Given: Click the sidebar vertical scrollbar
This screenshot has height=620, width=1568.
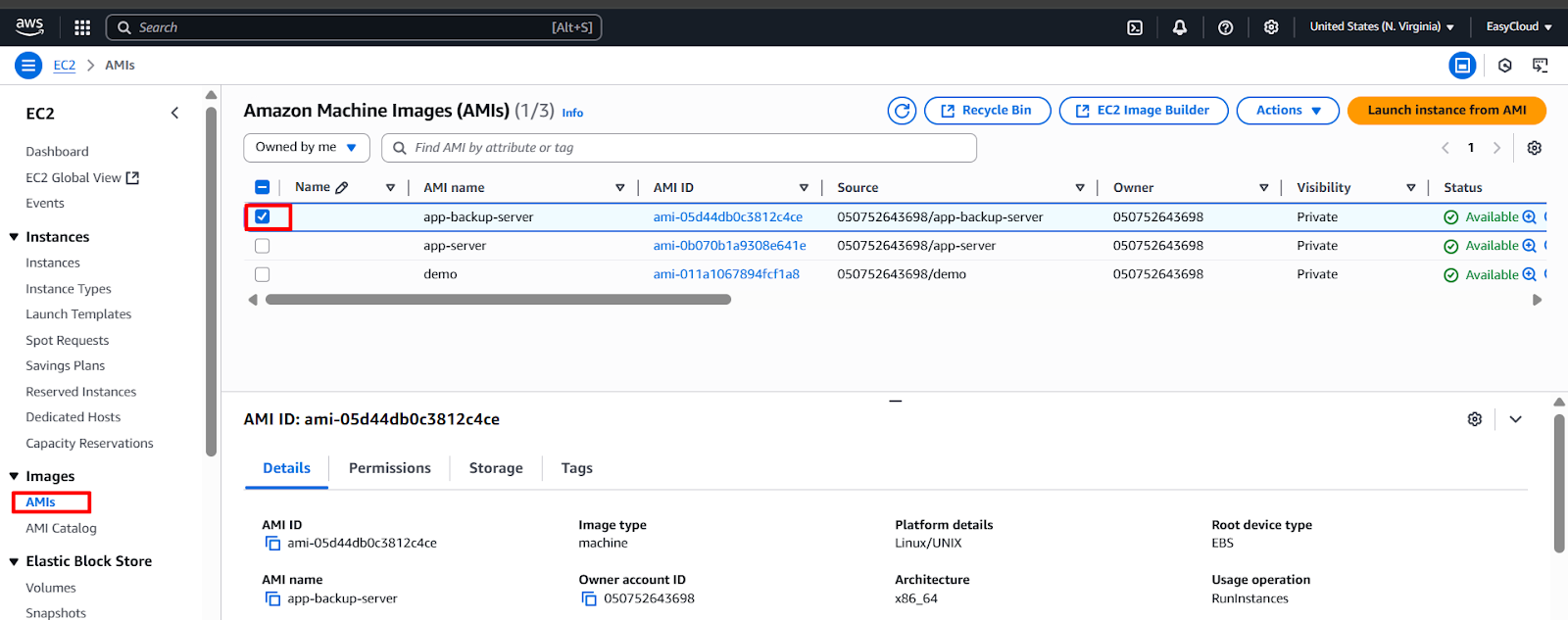Looking at the screenshot, I should 211,282.
